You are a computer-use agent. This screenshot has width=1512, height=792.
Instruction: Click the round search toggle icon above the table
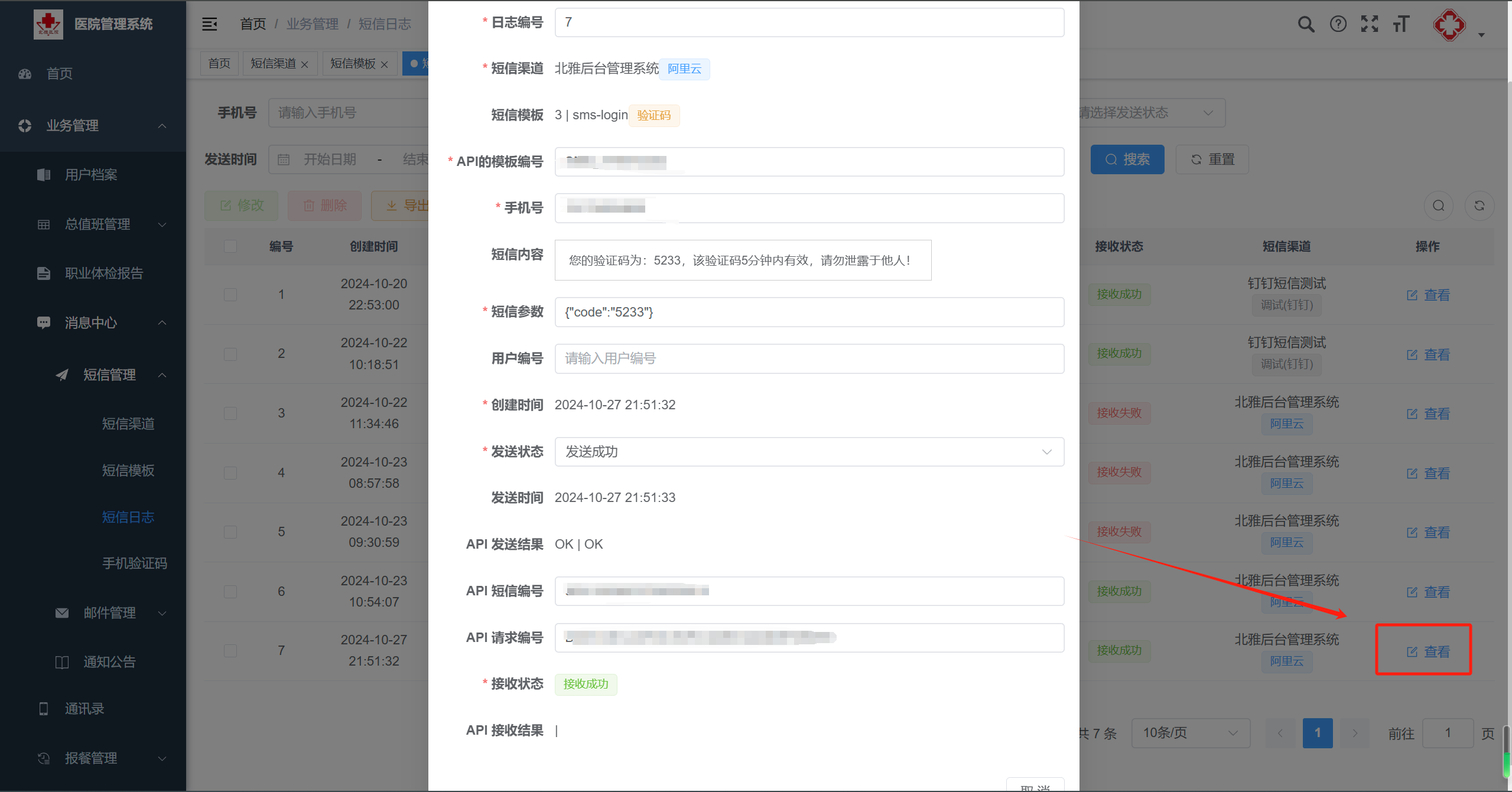click(x=1438, y=206)
